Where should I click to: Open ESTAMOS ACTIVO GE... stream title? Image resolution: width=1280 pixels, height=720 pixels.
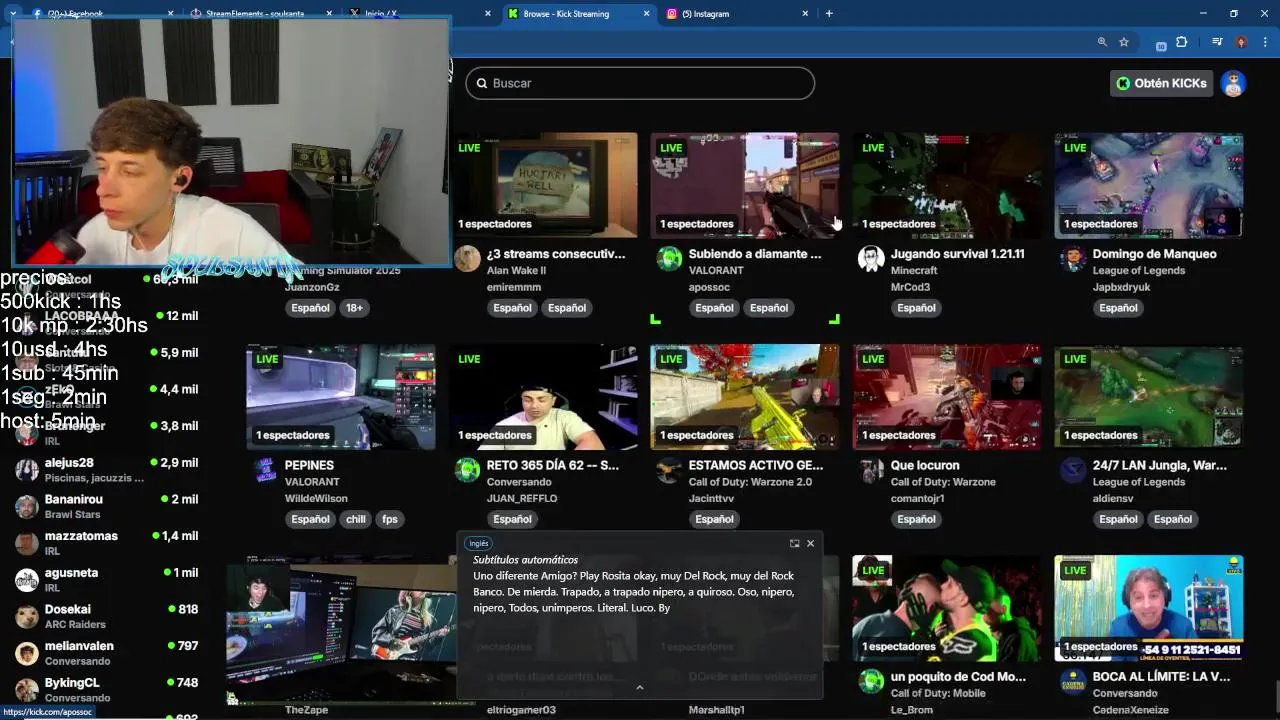pos(756,465)
